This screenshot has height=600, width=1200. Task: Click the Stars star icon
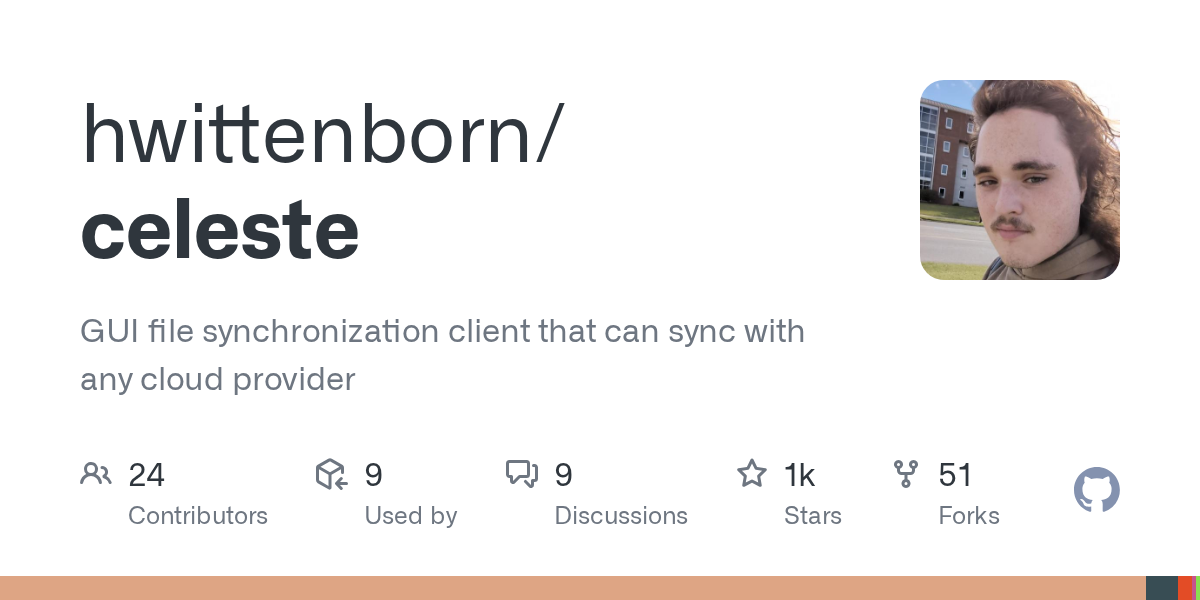pos(752,473)
